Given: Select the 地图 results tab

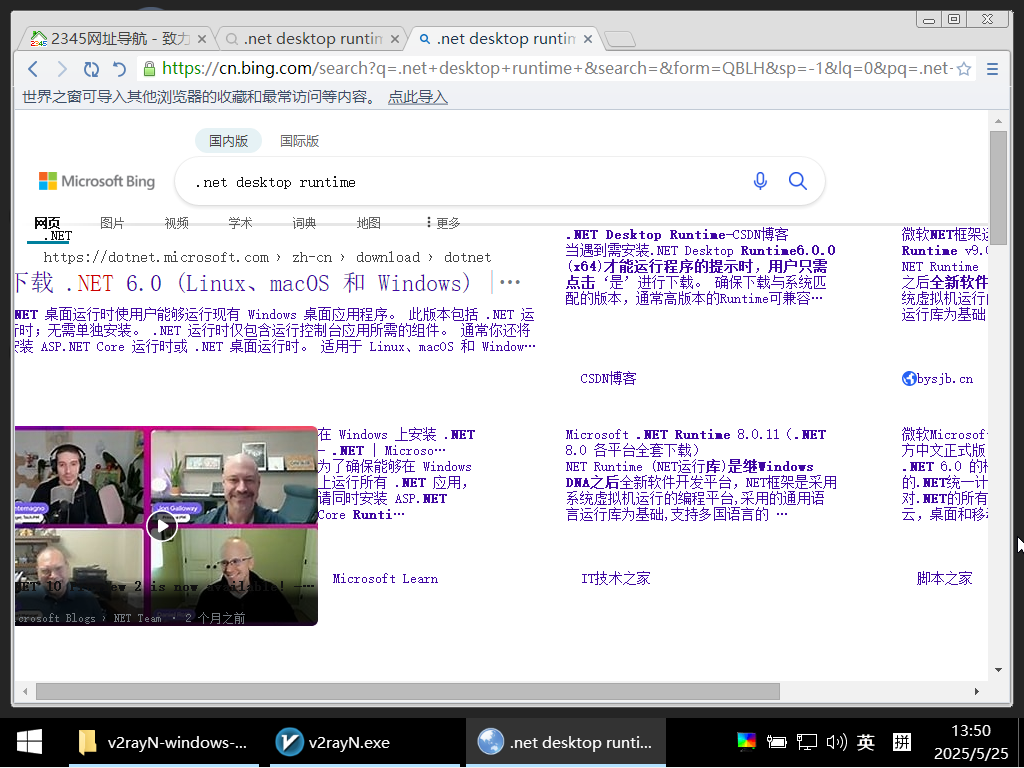Looking at the screenshot, I should [x=368, y=223].
